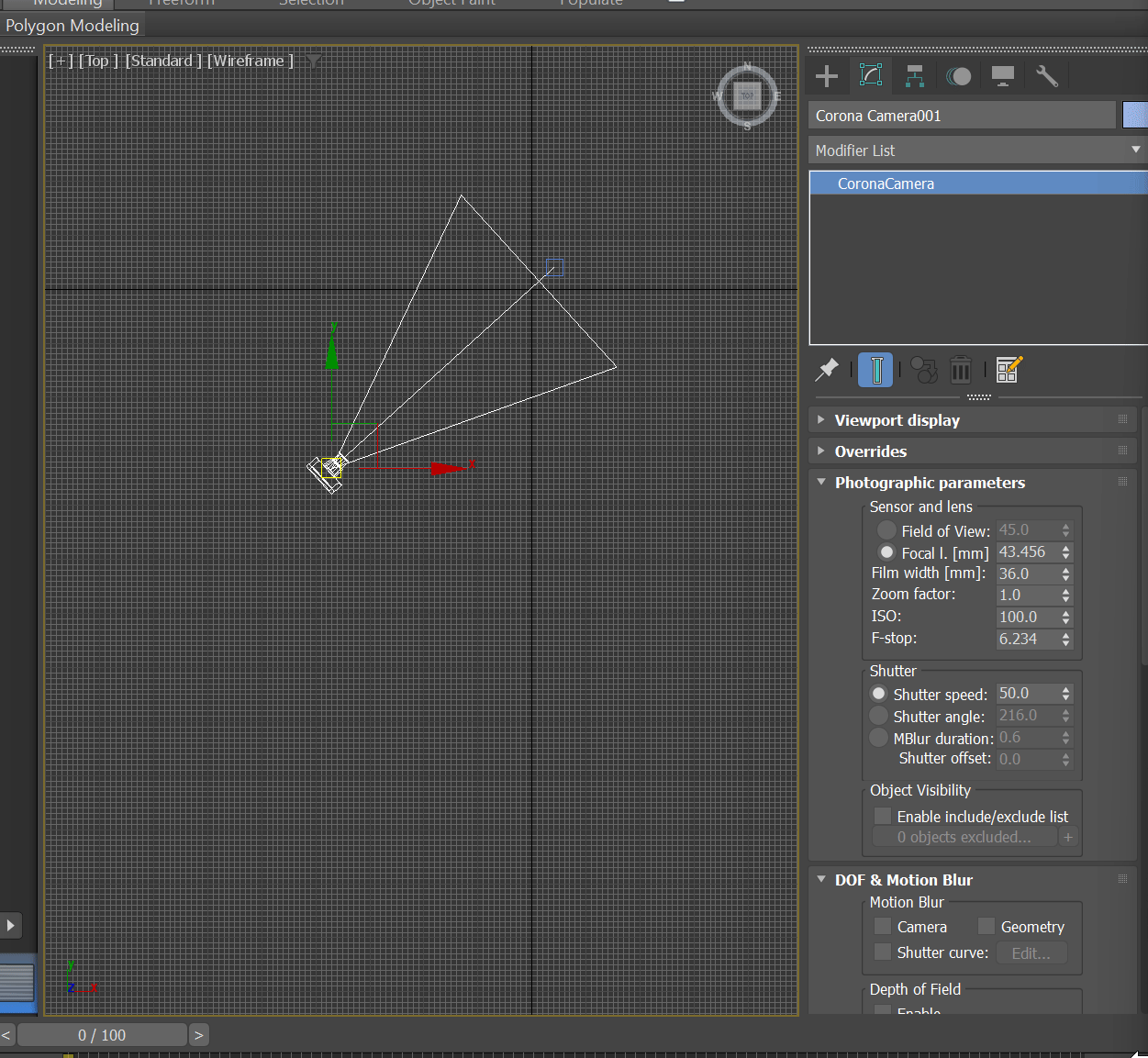Open the Display panel icon
Screen dimensions: 1148x1058
(1002, 76)
